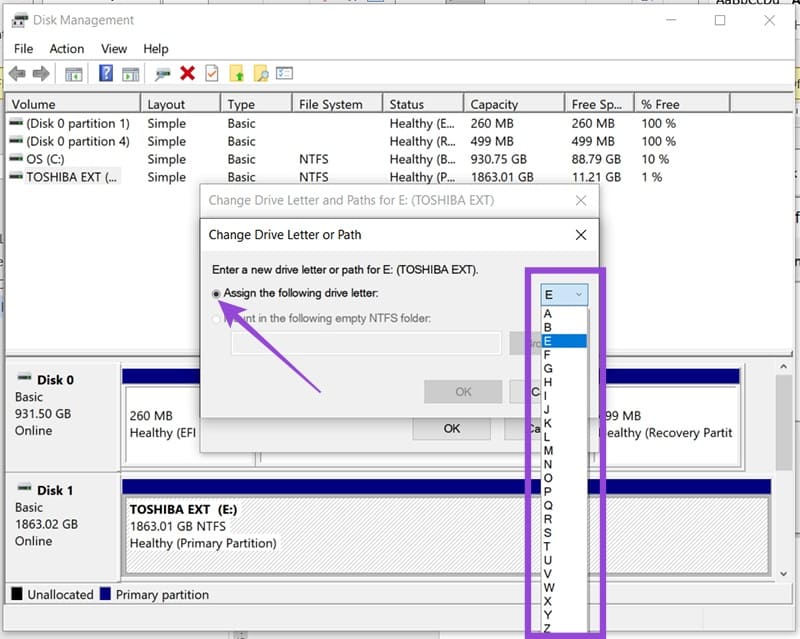The width and height of the screenshot is (800, 639).
Task: Click the drive icon beside TOSHIBA EXT volume
Action: [x=16, y=177]
